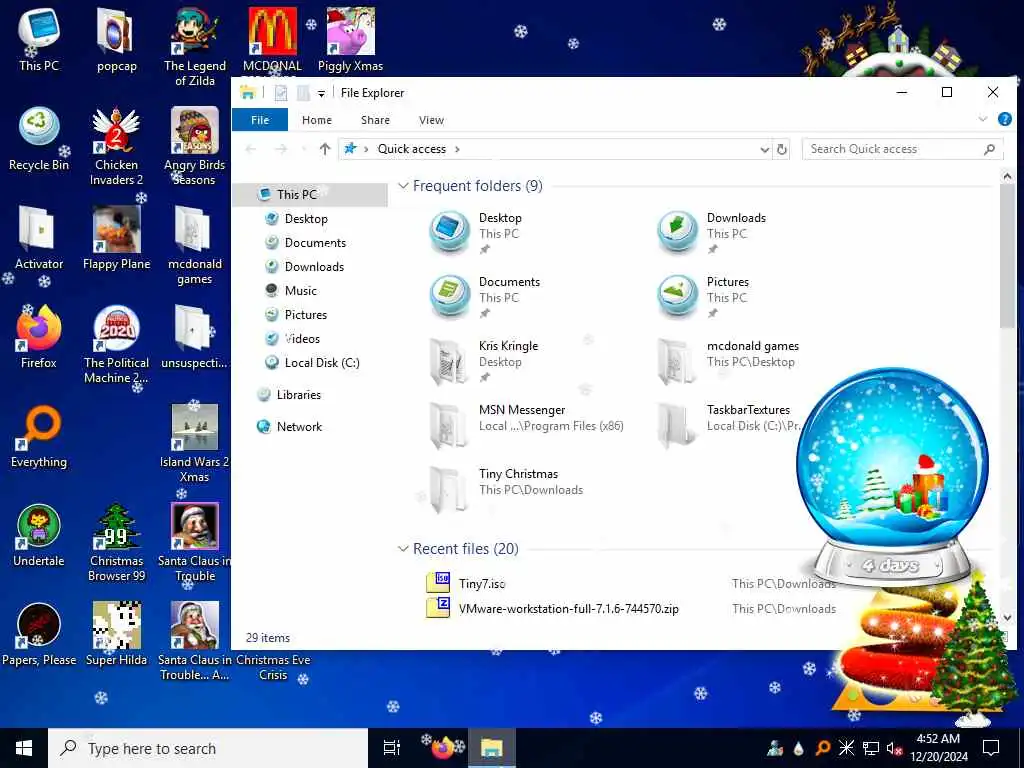Open the Activator desktop folder
The width and height of the screenshot is (1024, 768).
tap(39, 238)
